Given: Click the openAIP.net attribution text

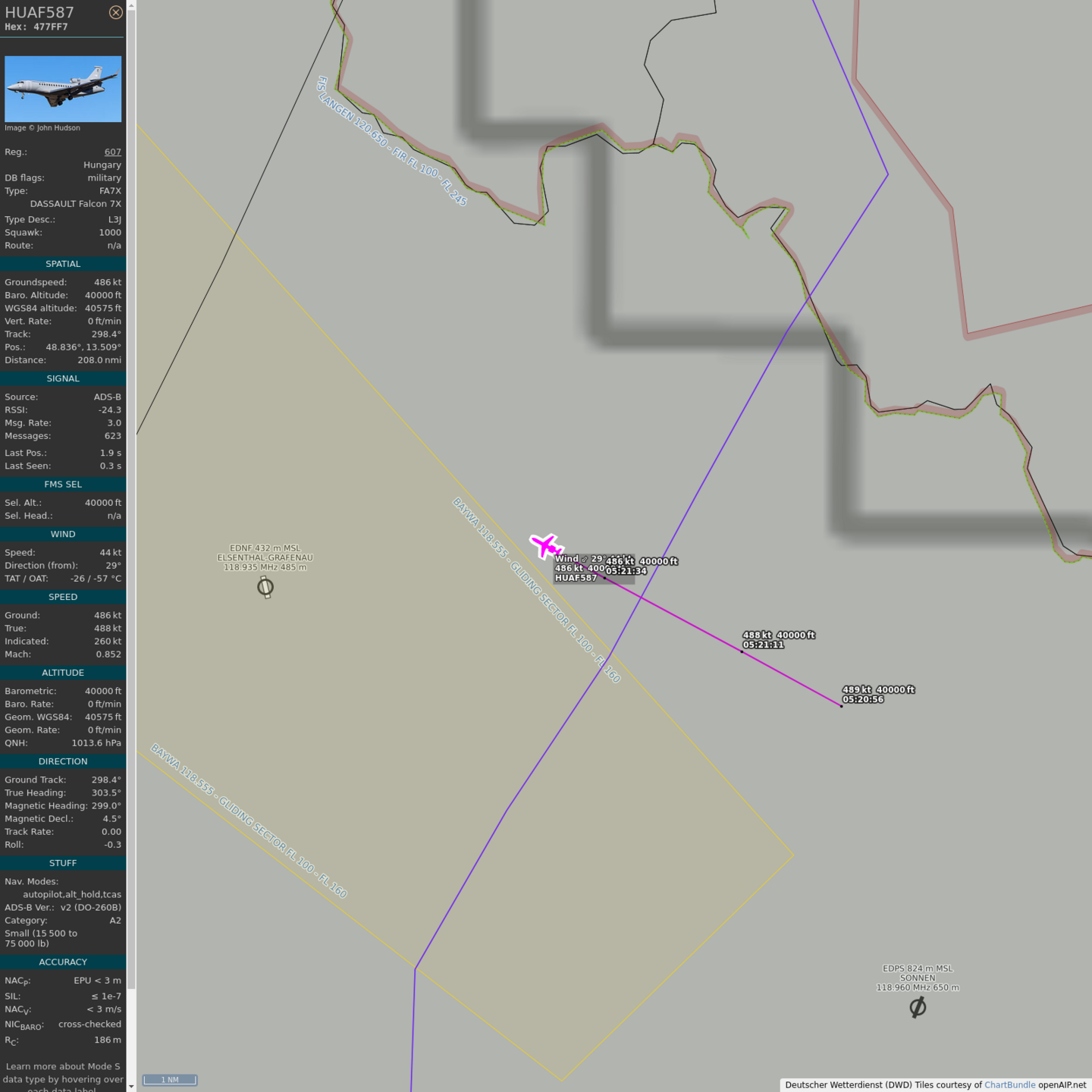Looking at the screenshot, I should [x=1062, y=1085].
